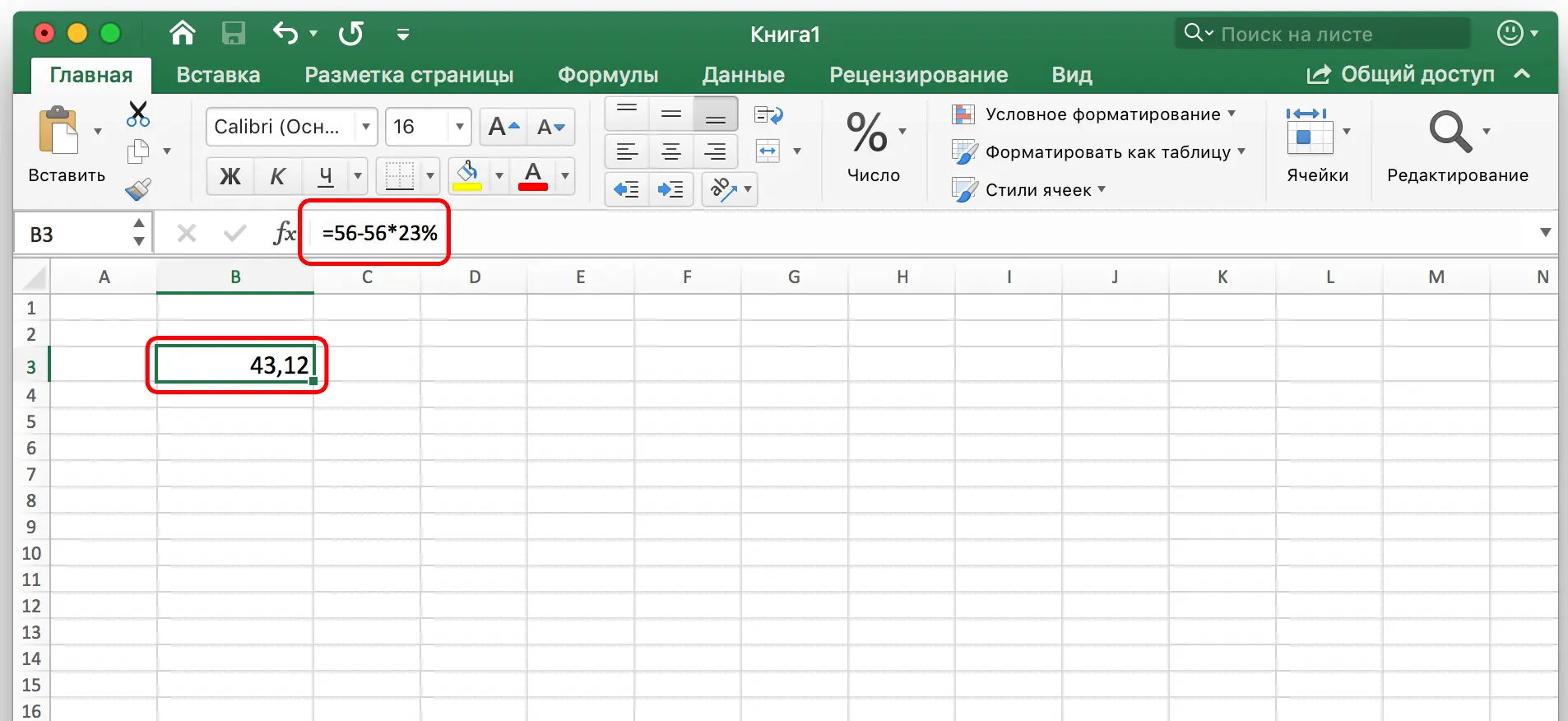Collapse the ribbon with the chevron
Image resolution: width=1568 pixels, height=721 pixels.
pyautogui.click(x=1522, y=74)
